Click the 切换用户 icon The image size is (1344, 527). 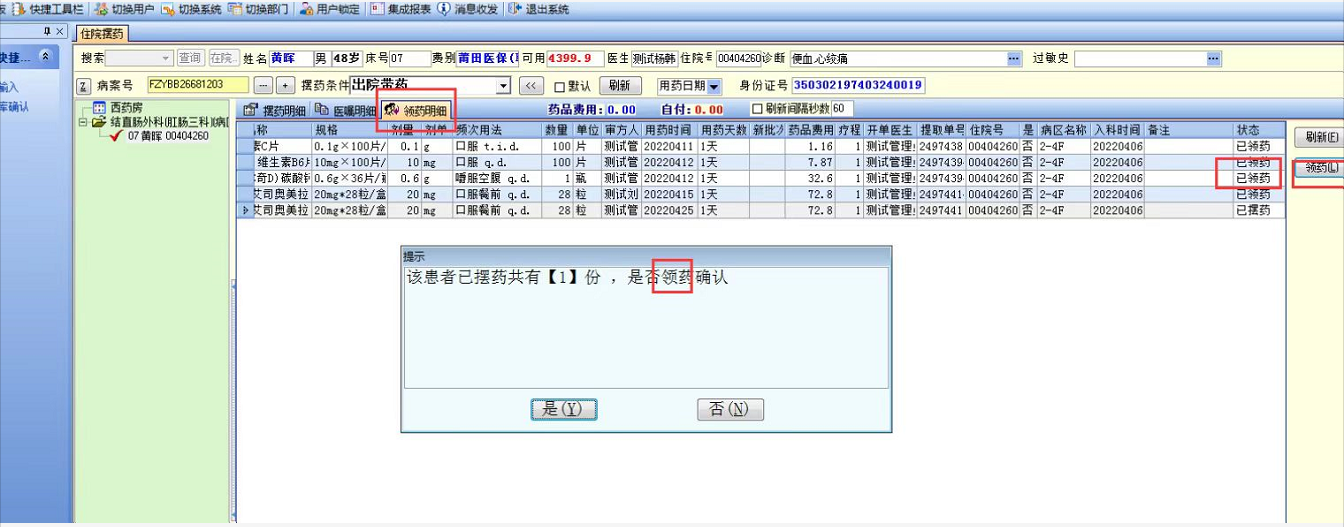pyautogui.click(x=102, y=9)
